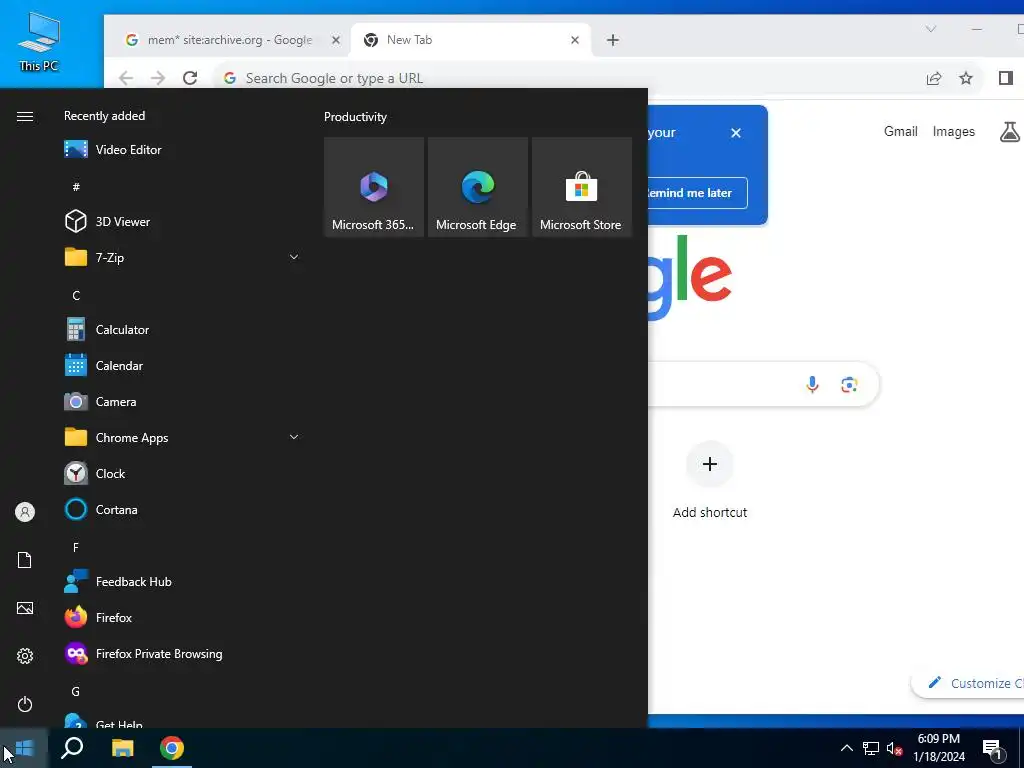Screen dimensions: 1024x768
Task: Open Pictures icon in Start sidebar
Action: [25, 608]
